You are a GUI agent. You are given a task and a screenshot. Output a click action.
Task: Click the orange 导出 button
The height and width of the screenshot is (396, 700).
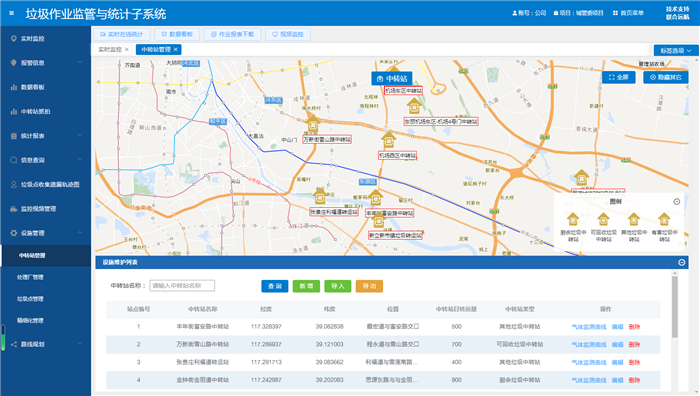(x=369, y=286)
